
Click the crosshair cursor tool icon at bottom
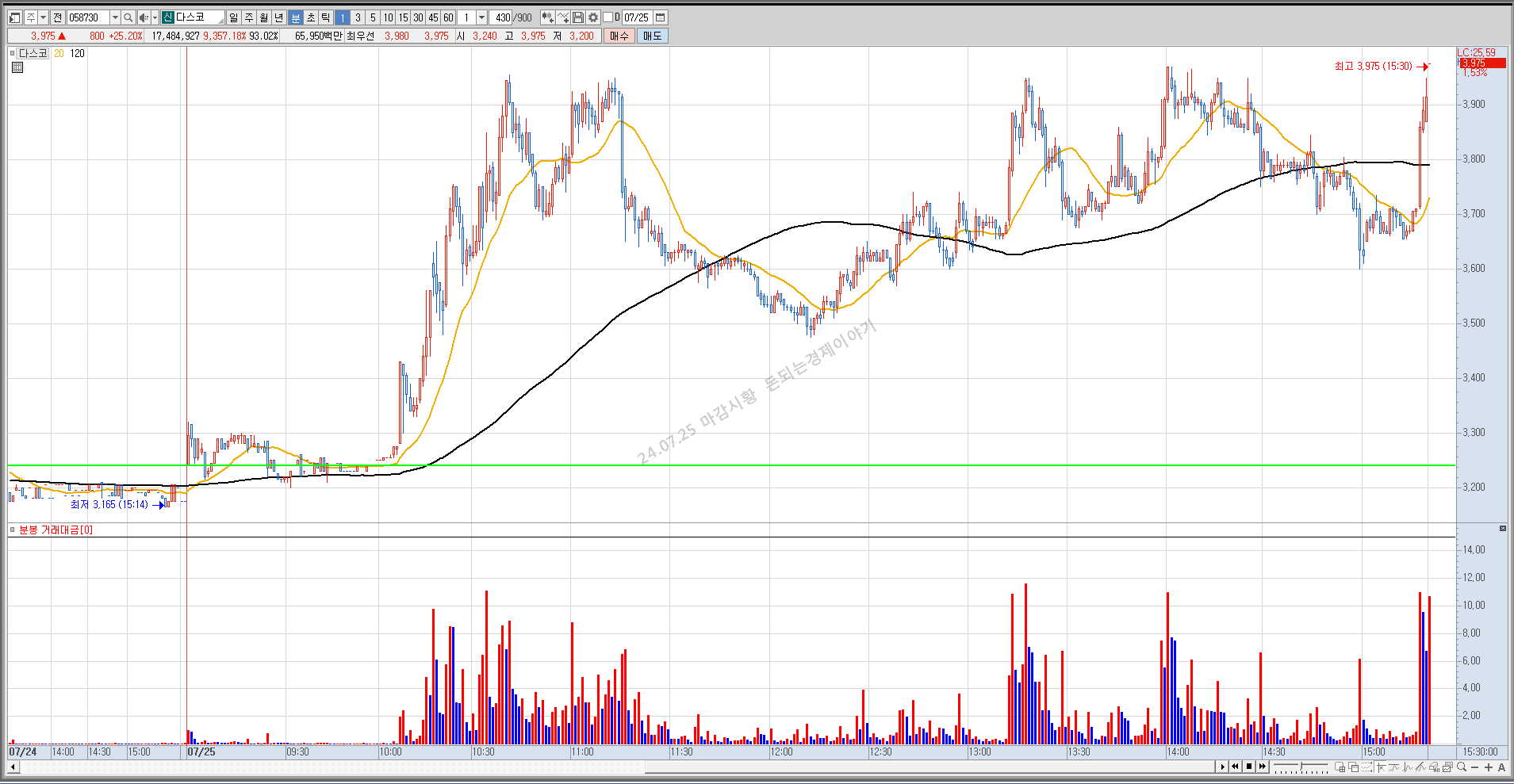coord(1381,767)
